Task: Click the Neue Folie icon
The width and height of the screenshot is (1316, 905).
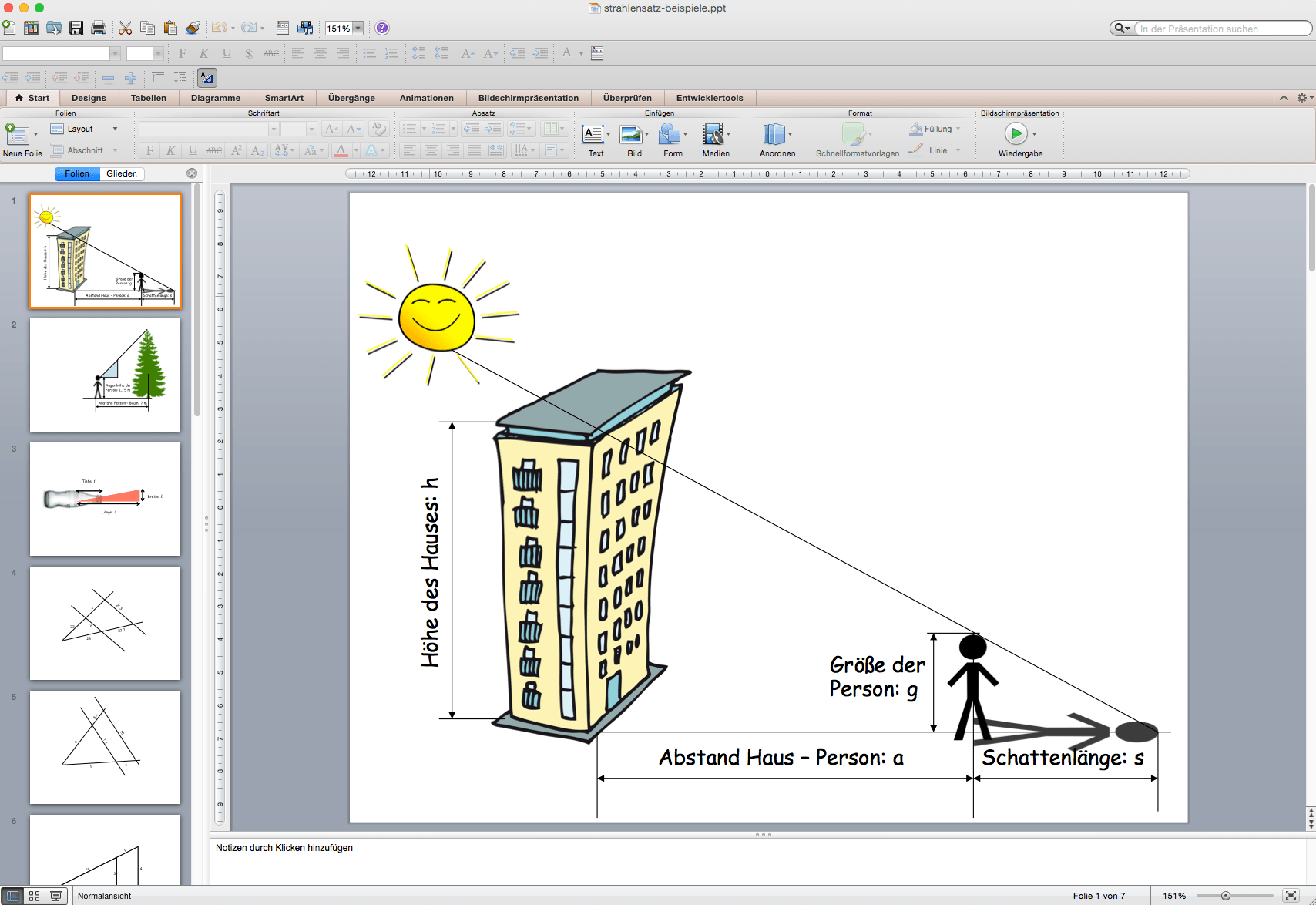Action: pos(17,134)
